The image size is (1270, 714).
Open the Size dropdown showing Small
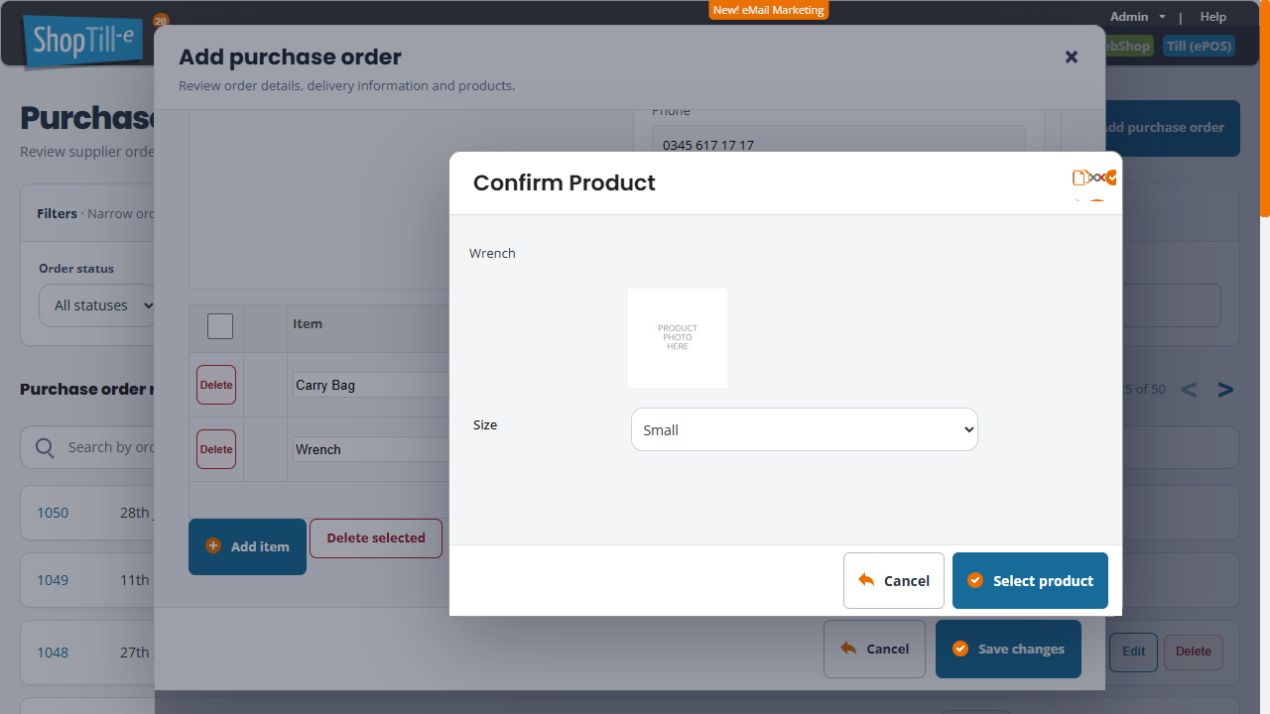[x=804, y=429]
